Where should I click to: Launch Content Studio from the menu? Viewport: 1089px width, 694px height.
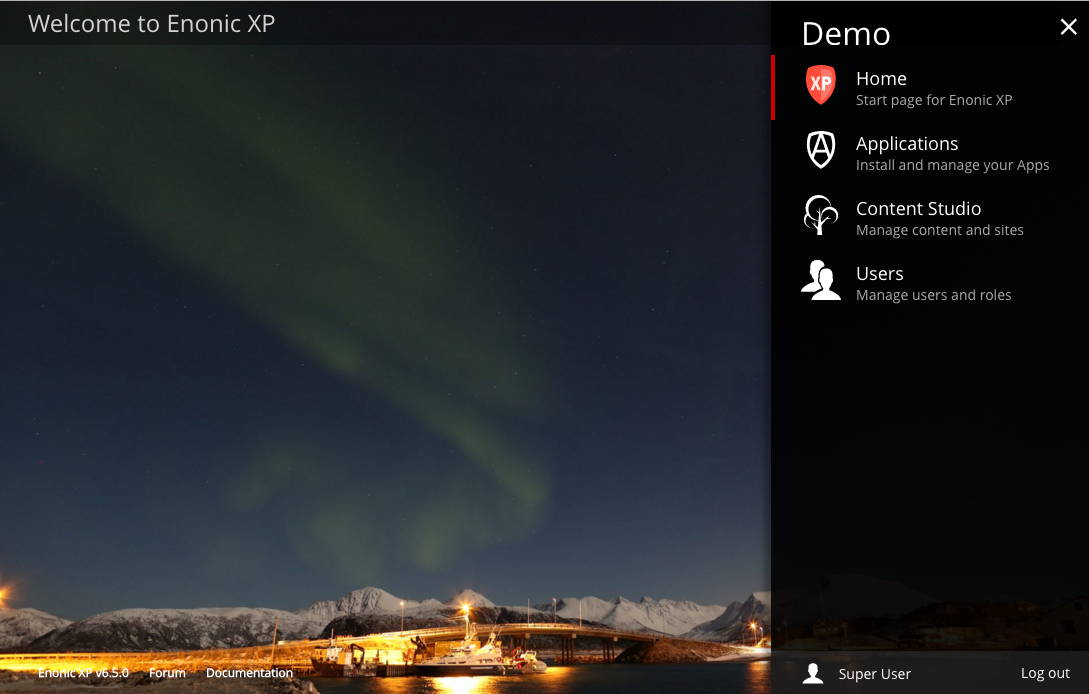[930, 217]
